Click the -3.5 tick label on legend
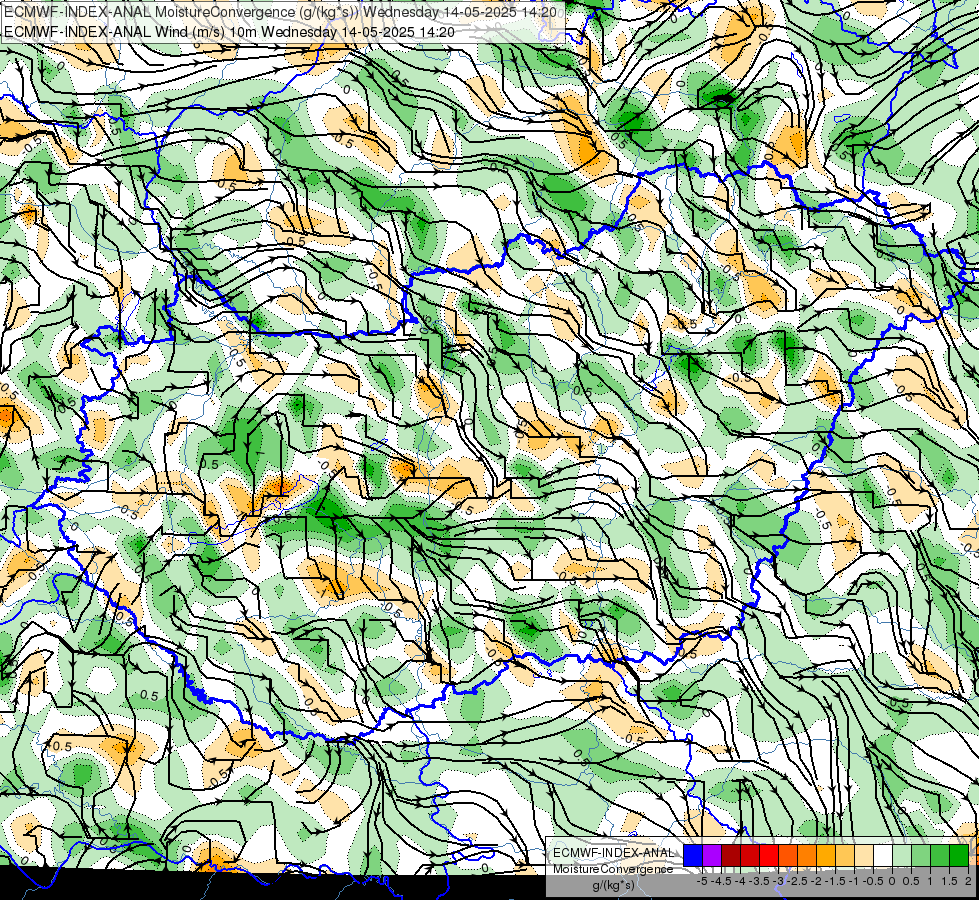 pos(760,881)
